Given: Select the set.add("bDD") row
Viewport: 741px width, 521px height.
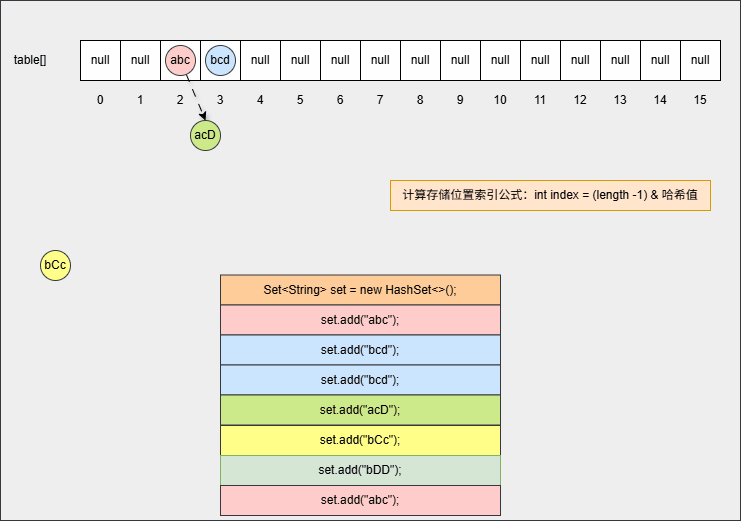Looking at the screenshot, I should pyautogui.click(x=360, y=470).
